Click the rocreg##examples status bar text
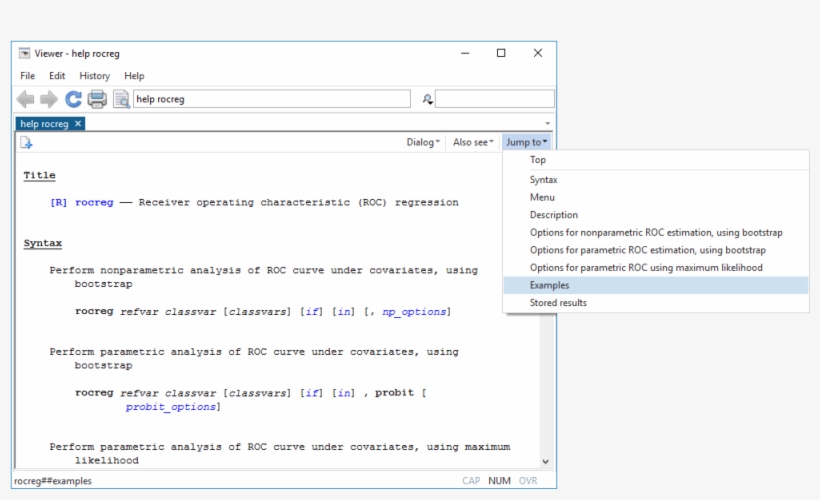820x500 pixels. point(53,481)
